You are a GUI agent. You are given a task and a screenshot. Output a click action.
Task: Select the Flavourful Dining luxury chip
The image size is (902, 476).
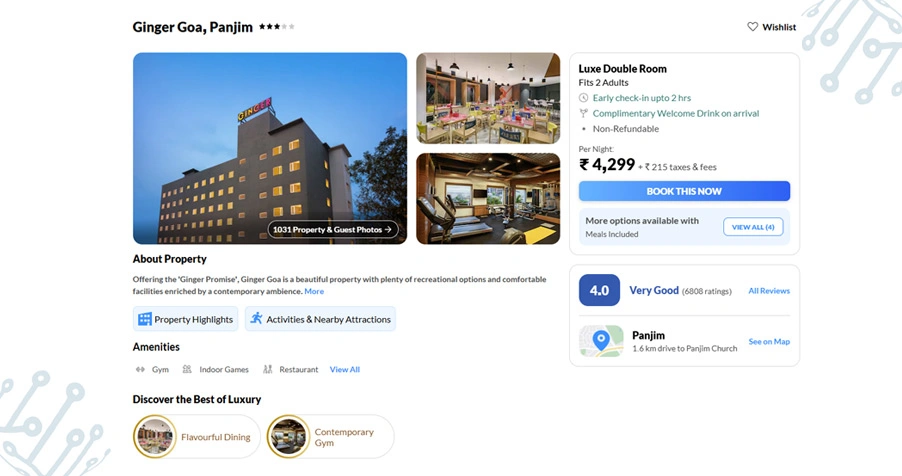(x=197, y=437)
